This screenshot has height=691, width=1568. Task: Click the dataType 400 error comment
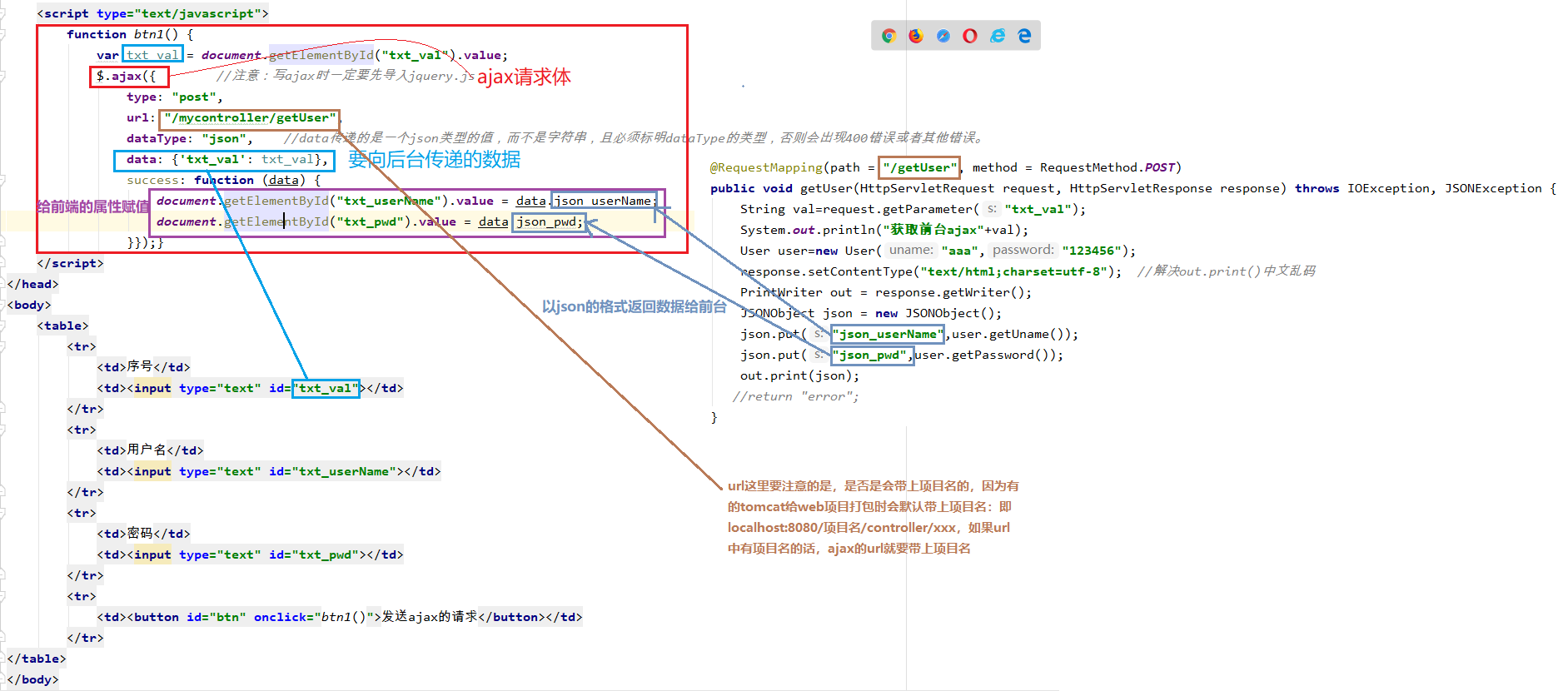pos(635,138)
